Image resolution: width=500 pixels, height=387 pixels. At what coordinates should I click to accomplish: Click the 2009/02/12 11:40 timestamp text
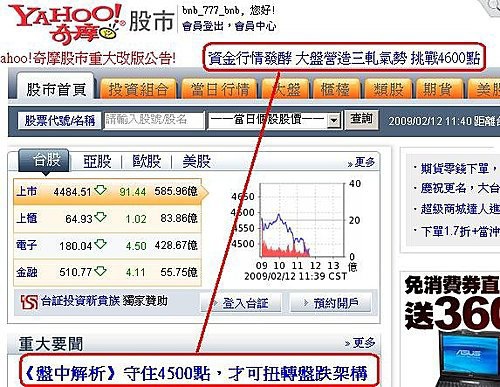430,121
